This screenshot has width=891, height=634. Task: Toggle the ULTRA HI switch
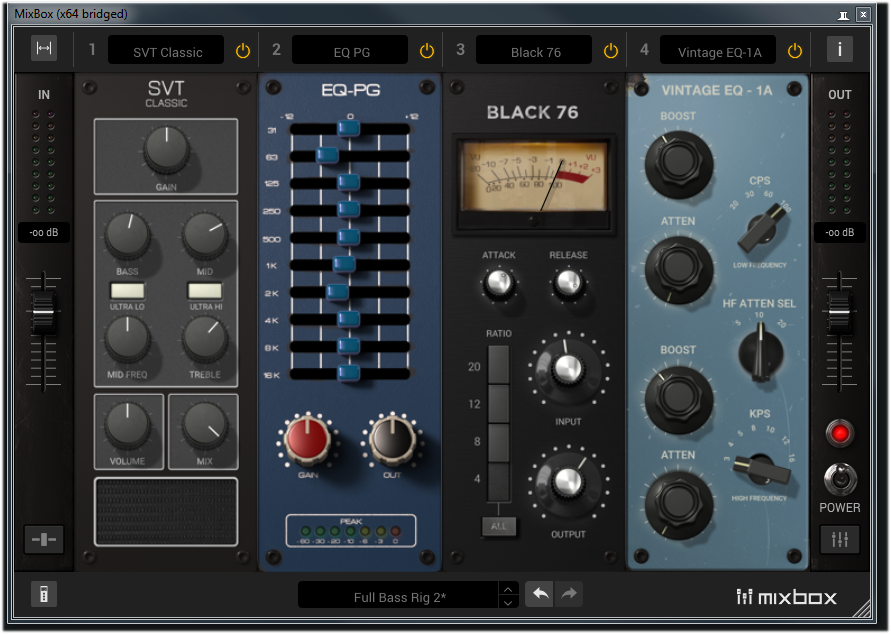[x=205, y=291]
